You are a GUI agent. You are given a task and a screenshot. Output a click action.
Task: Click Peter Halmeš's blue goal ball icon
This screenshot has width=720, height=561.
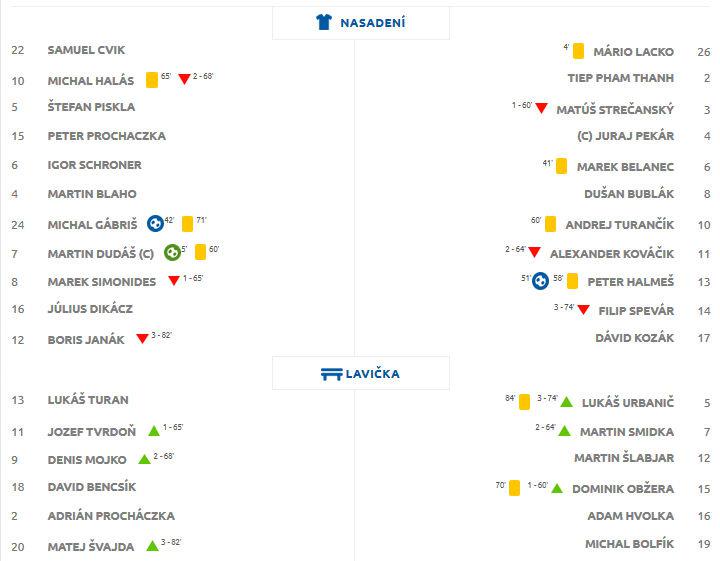(x=540, y=281)
